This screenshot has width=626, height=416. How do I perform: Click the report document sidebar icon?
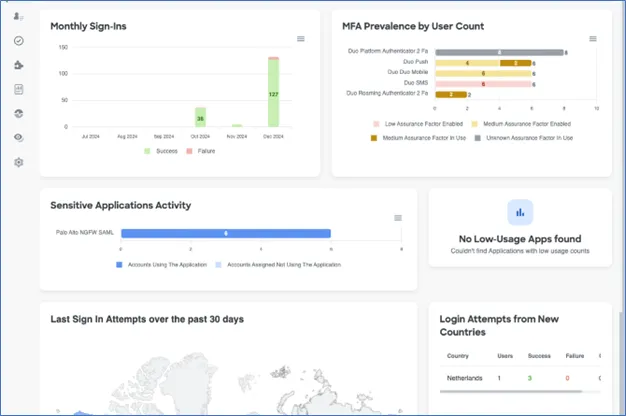(18, 89)
